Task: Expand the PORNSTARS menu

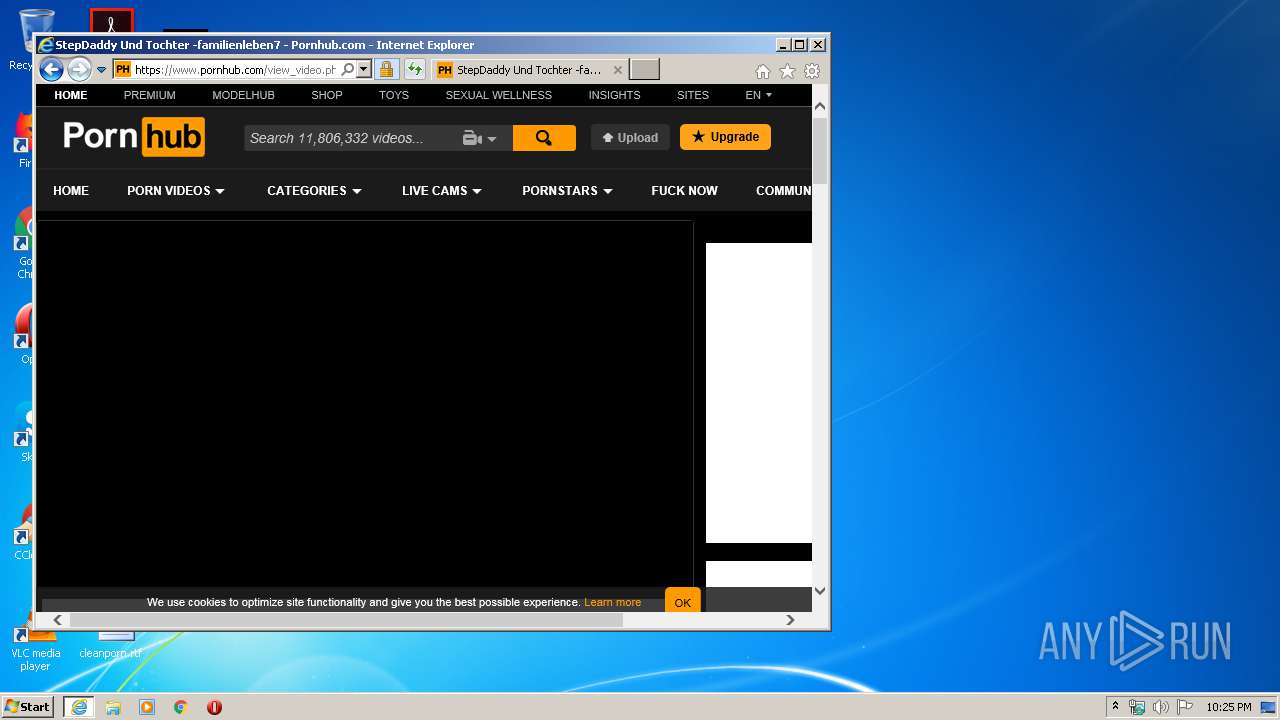Action: [567, 191]
